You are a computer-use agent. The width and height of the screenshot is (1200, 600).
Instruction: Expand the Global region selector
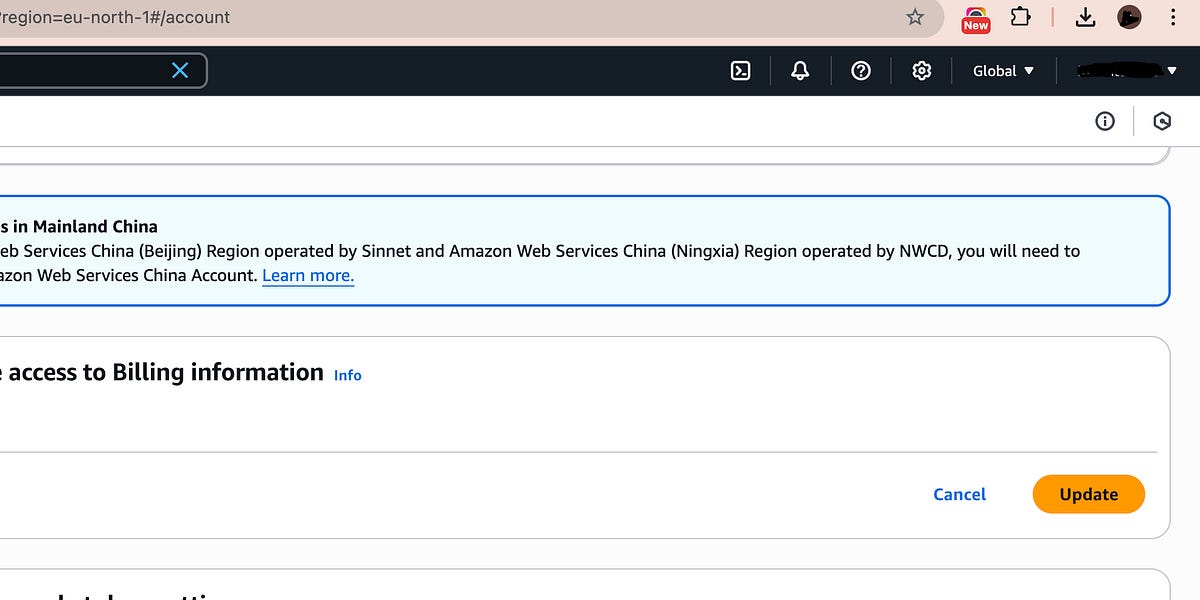(x=1001, y=70)
